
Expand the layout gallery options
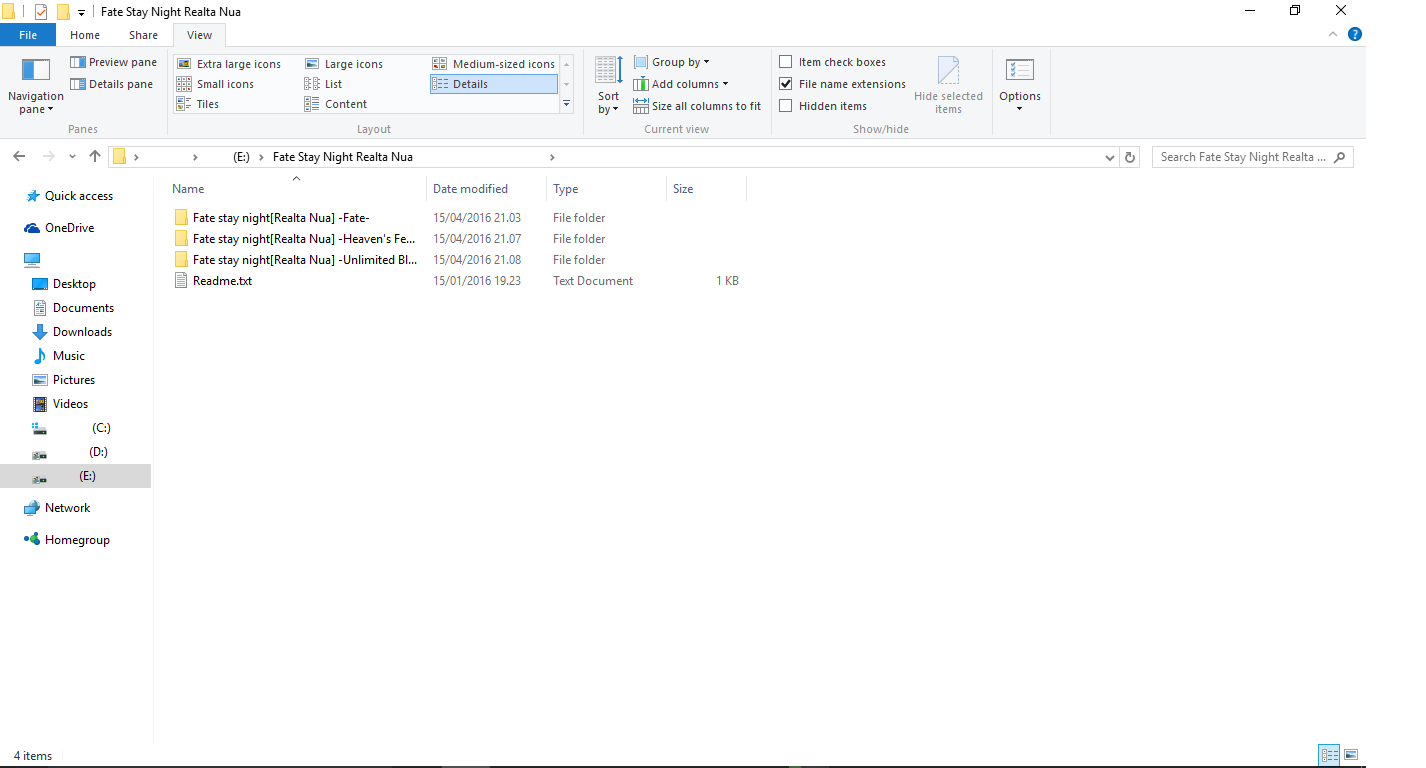pyautogui.click(x=567, y=104)
